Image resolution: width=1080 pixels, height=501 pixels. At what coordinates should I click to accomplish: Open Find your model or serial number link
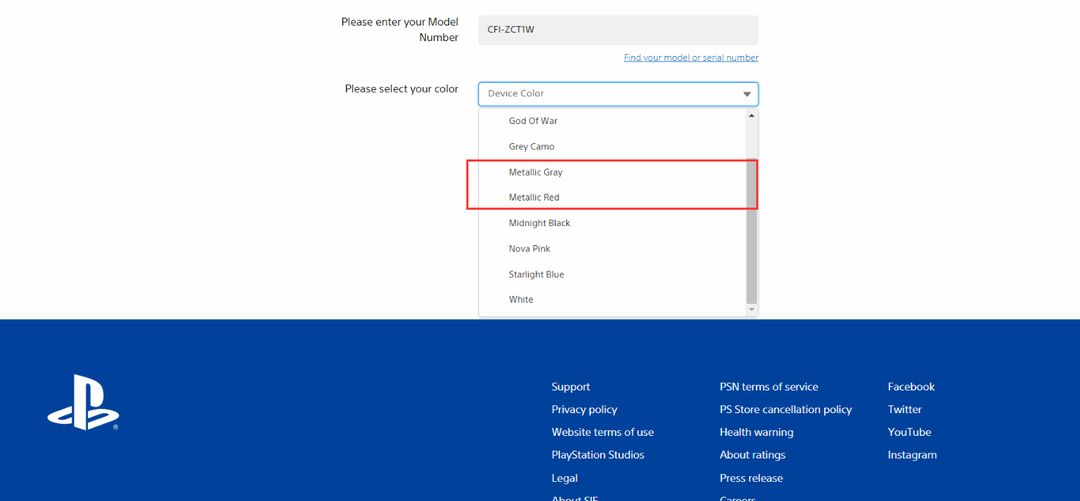coord(691,58)
